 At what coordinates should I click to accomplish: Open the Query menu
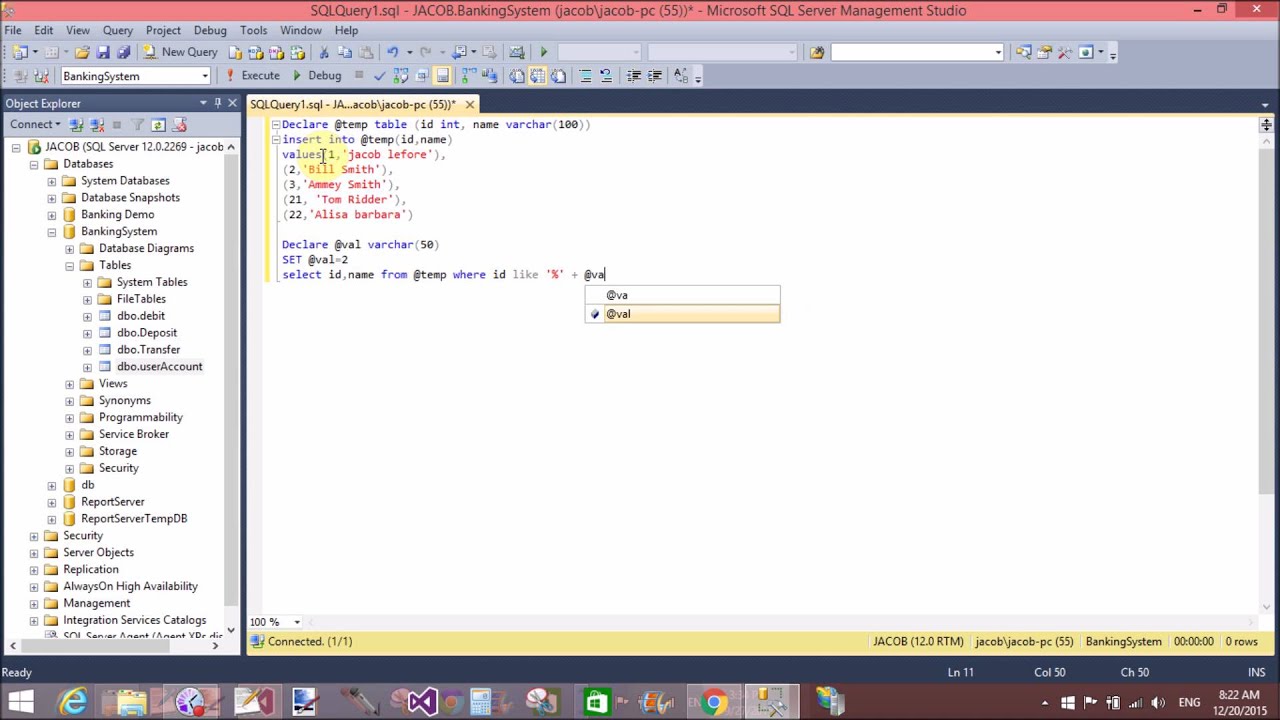click(117, 30)
